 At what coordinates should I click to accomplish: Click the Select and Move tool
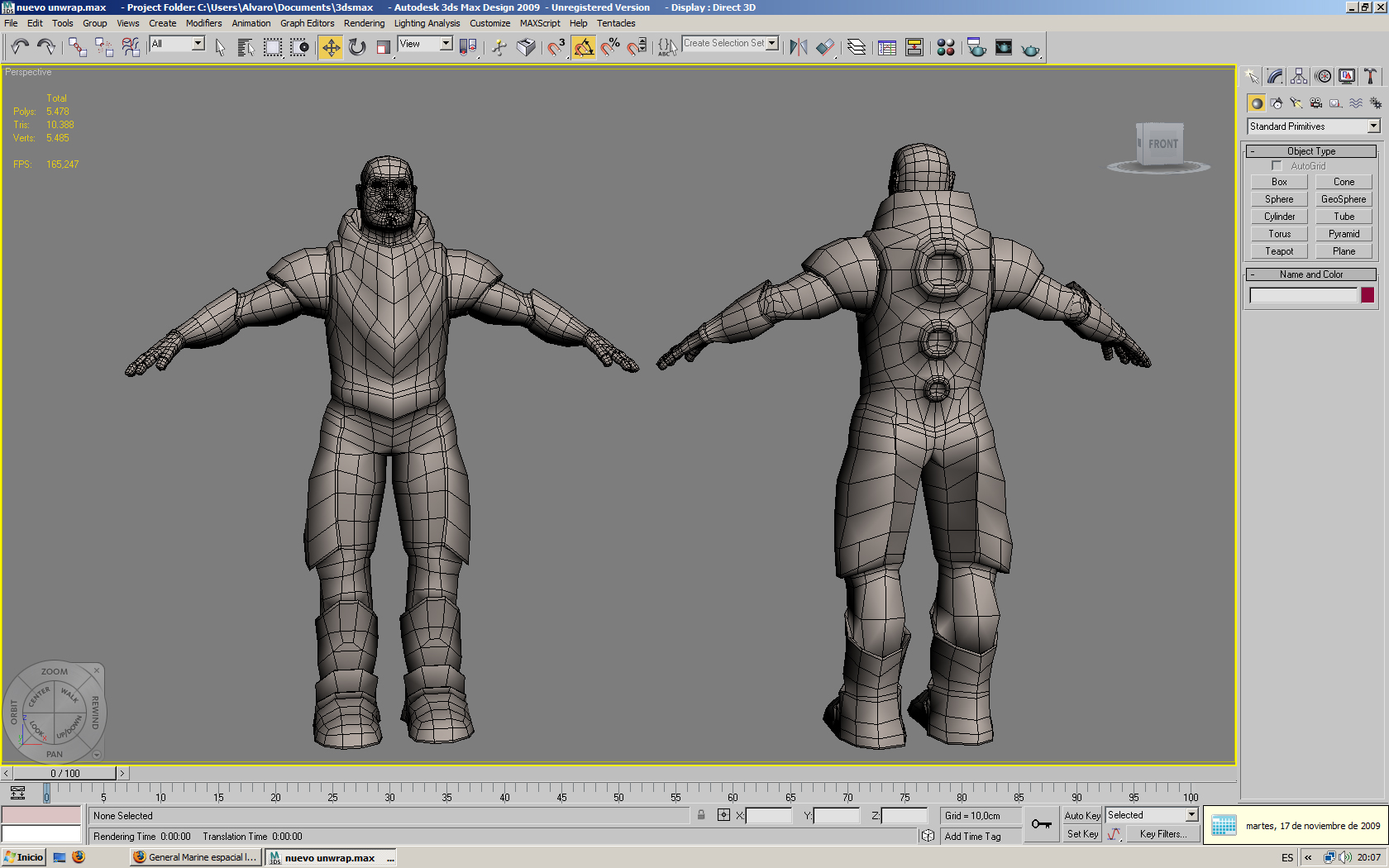tap(331, 47)
